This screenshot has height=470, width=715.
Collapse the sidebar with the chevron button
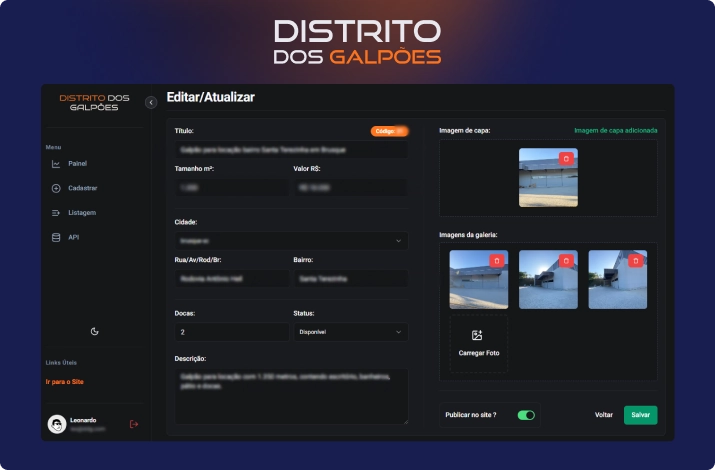coord(151,103)
